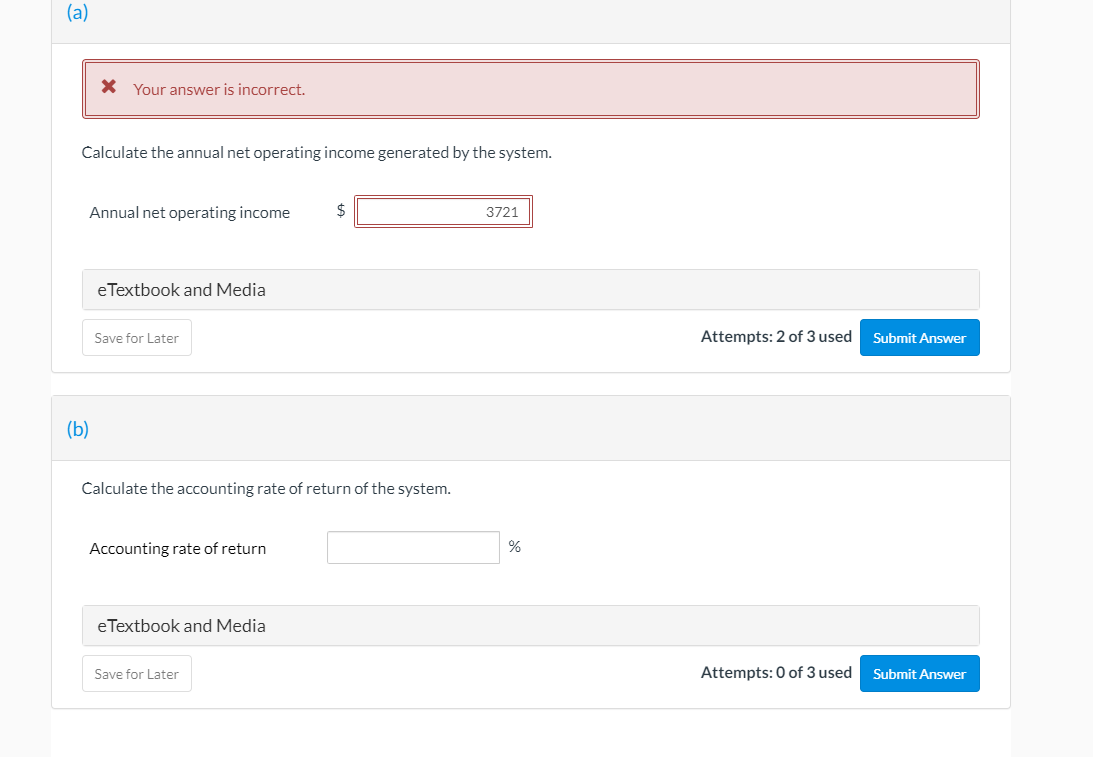Expand eTextbook and Media under part (a)
Screen dimensions: 1093x757
coord(181,290)
